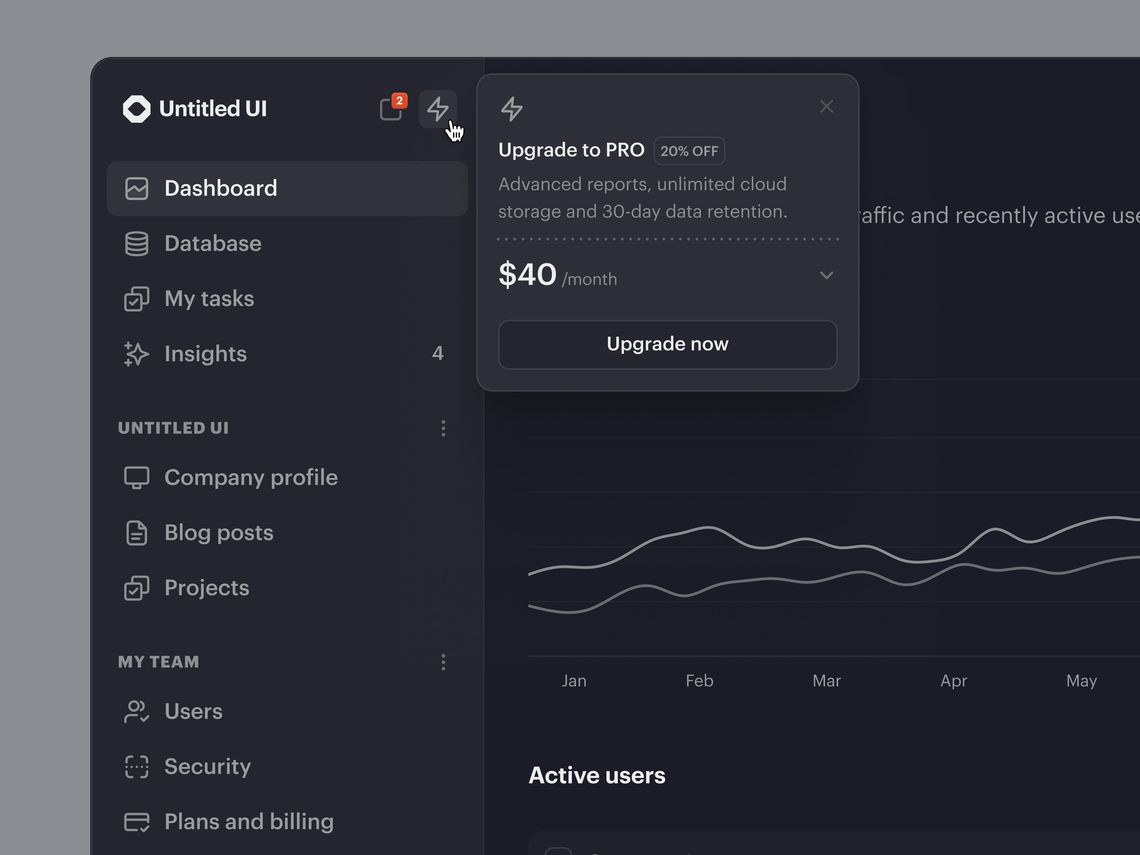Click the Insights sparkle icon

coord(136,354)
